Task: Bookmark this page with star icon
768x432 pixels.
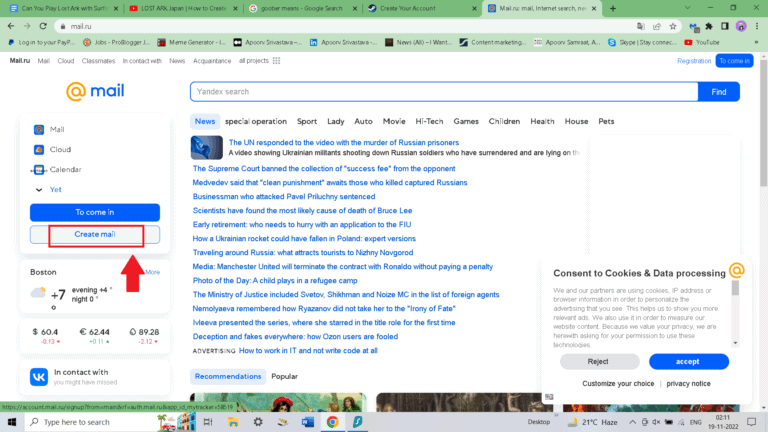Action: pyautogui.click(x=673, y=26)
